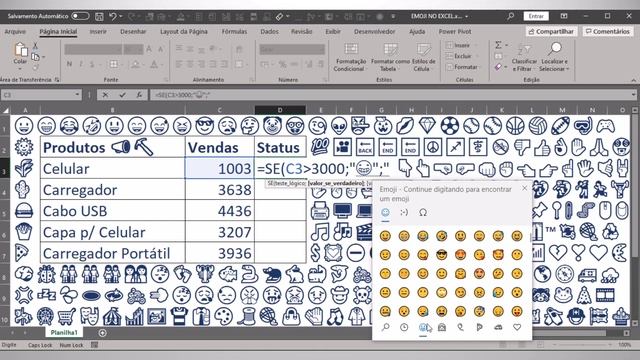Expand the Name Box dropdown arrow
Screen dimensions: 640x360
77,95
